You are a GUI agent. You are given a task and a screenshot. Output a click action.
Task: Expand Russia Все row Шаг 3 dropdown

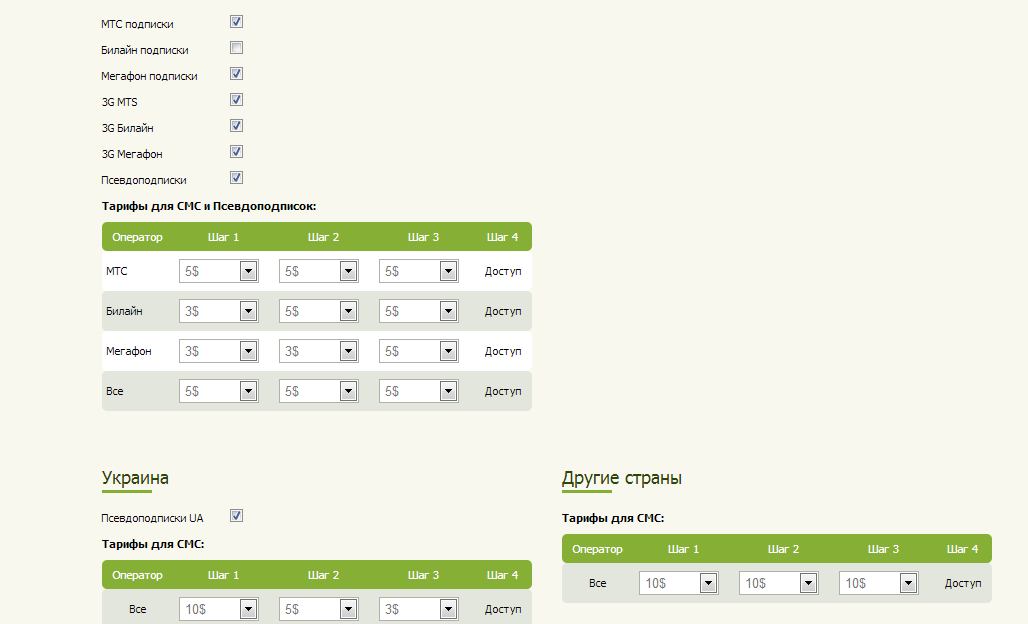pyautogui.click(x=419, y=391)
